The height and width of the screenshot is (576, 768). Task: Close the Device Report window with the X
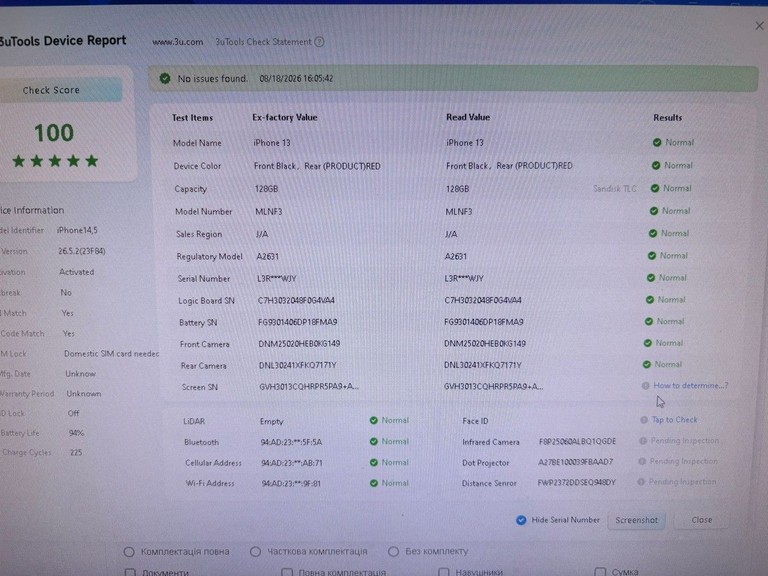[759, 25]
